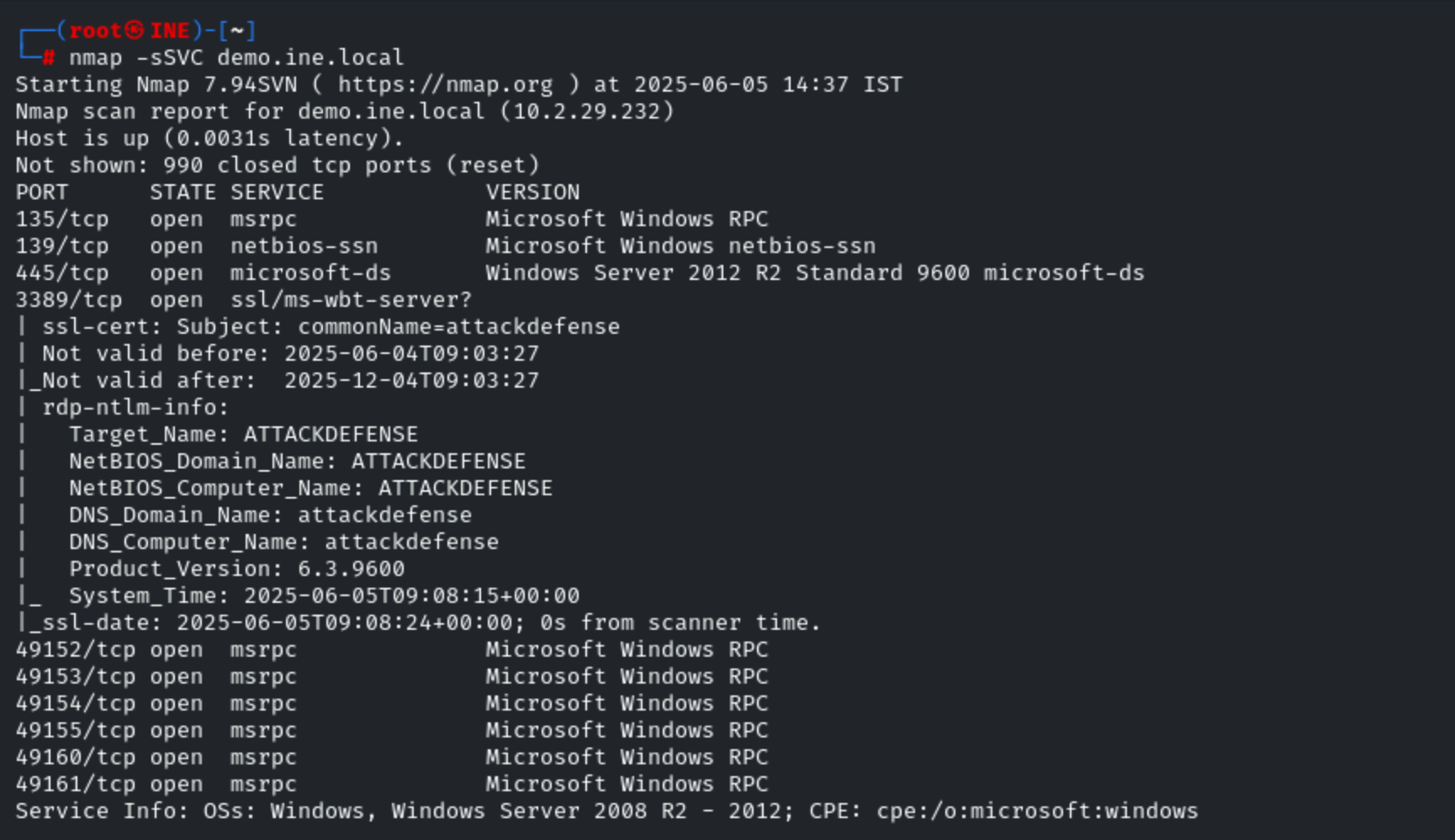The height and width of the screenshot is (840, 1455).
Task: Click the VERSION column header
Action: pyautogui.click(x=532, y=193)
